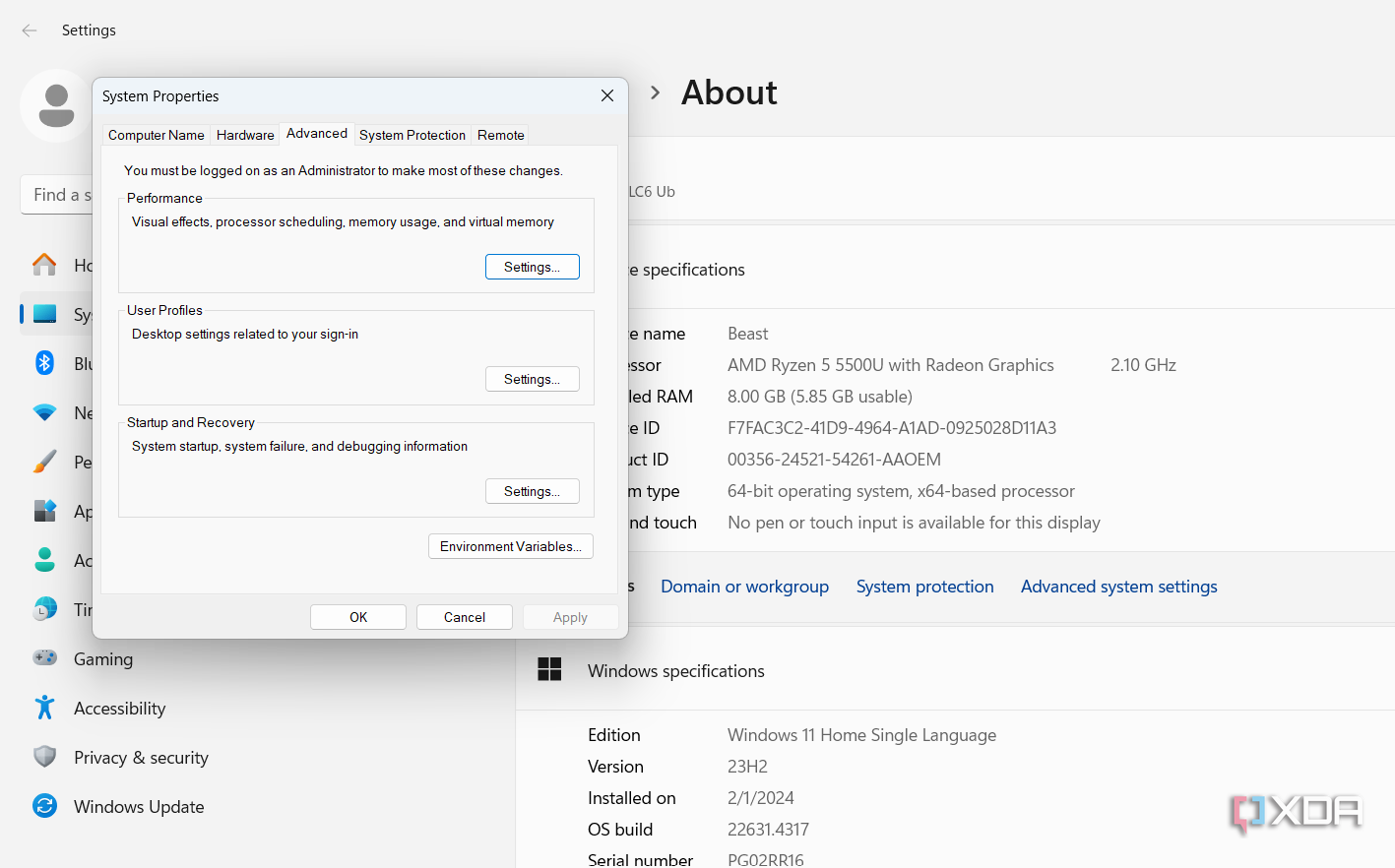The width and height of the screenshot is (1395, 868).
Task: Click the serial number PG02RR16
Action: pos(765,859)
